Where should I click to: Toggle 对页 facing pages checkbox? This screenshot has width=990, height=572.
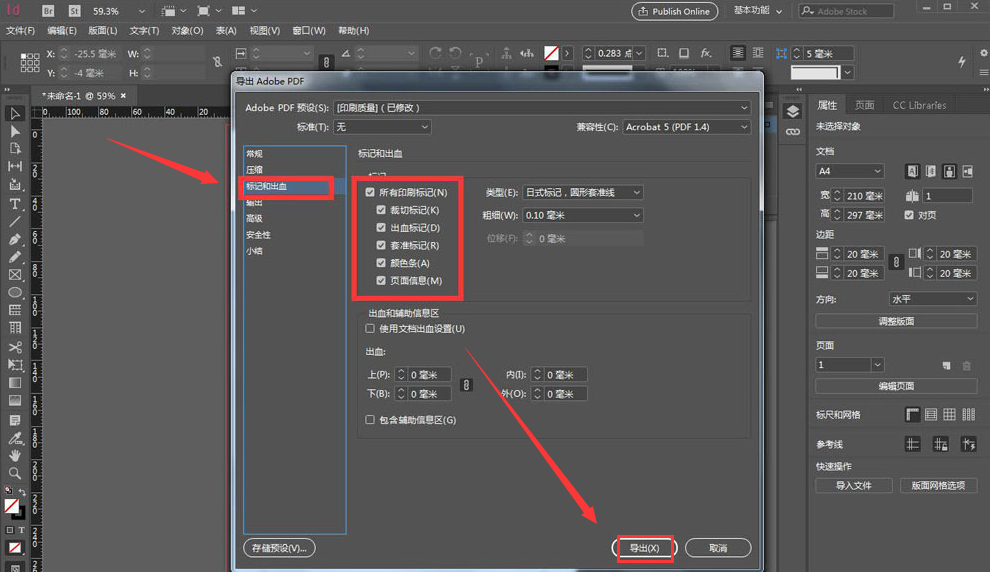pos(909,215)
